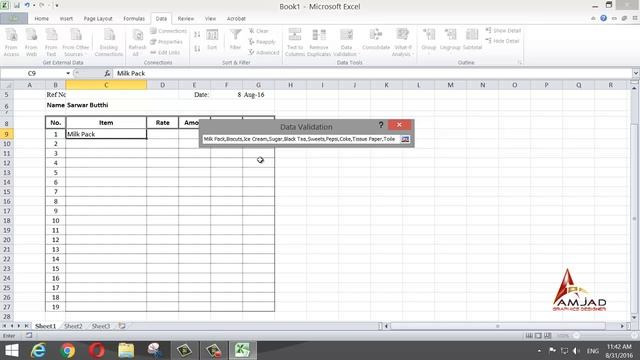Run Remove Duplicates

pyautogui.click(x=319, y=42)
